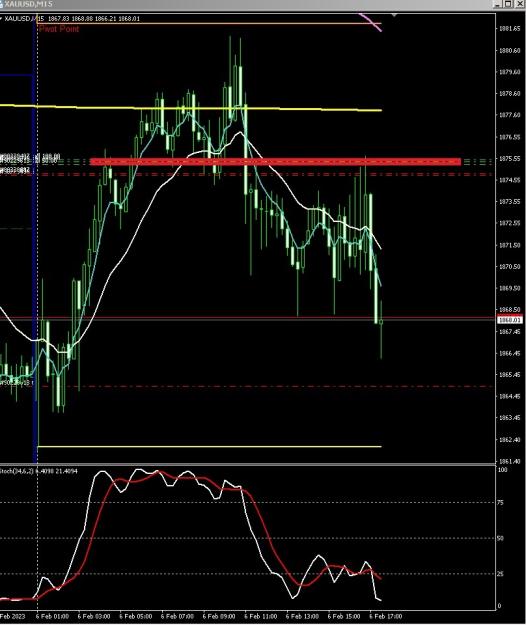Click the 1872.55 price scale label

tap(510, 223)
